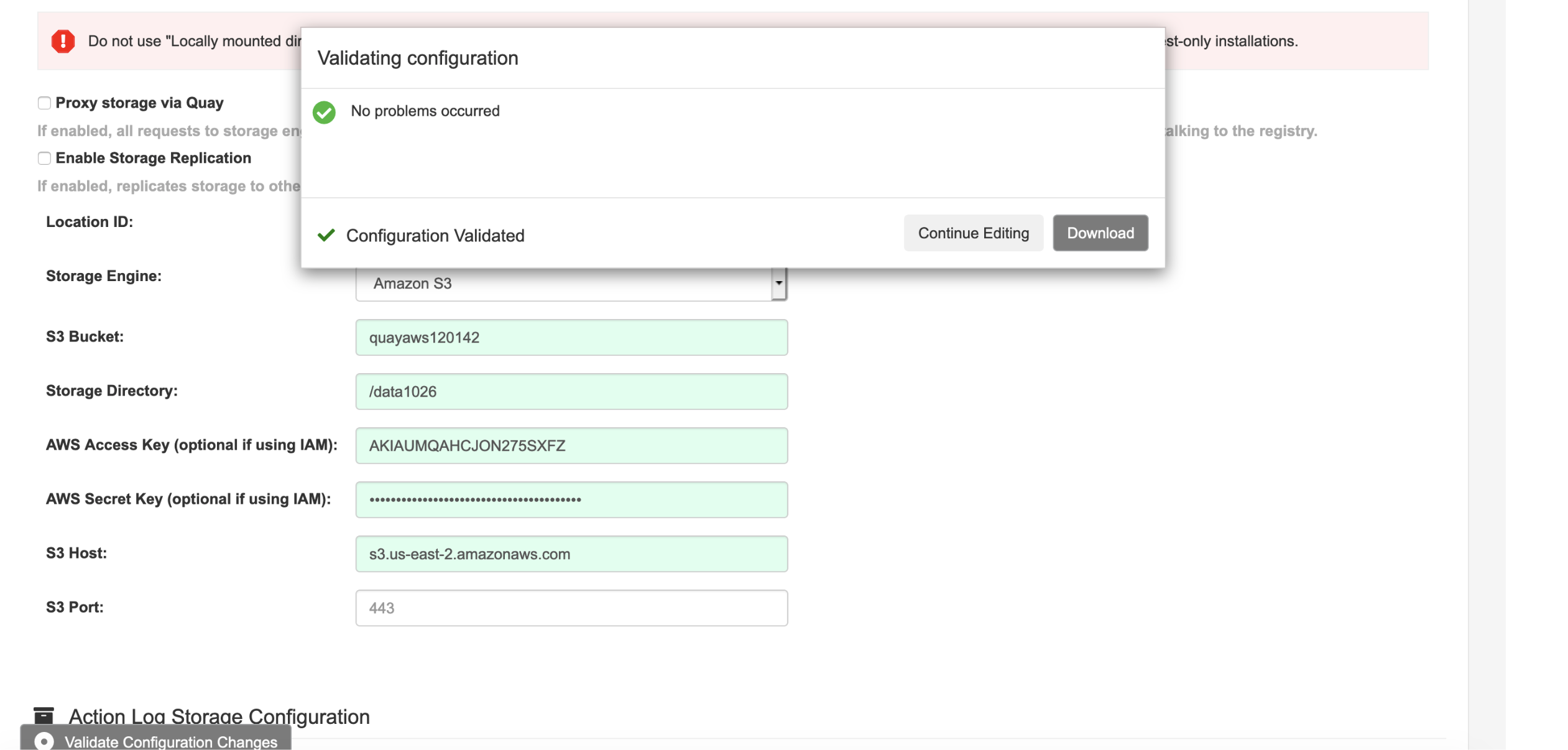This screenshot has height=750, width=1568.
Task: Click the Storage Engine dropdown arrow
Action: point(778,284)
